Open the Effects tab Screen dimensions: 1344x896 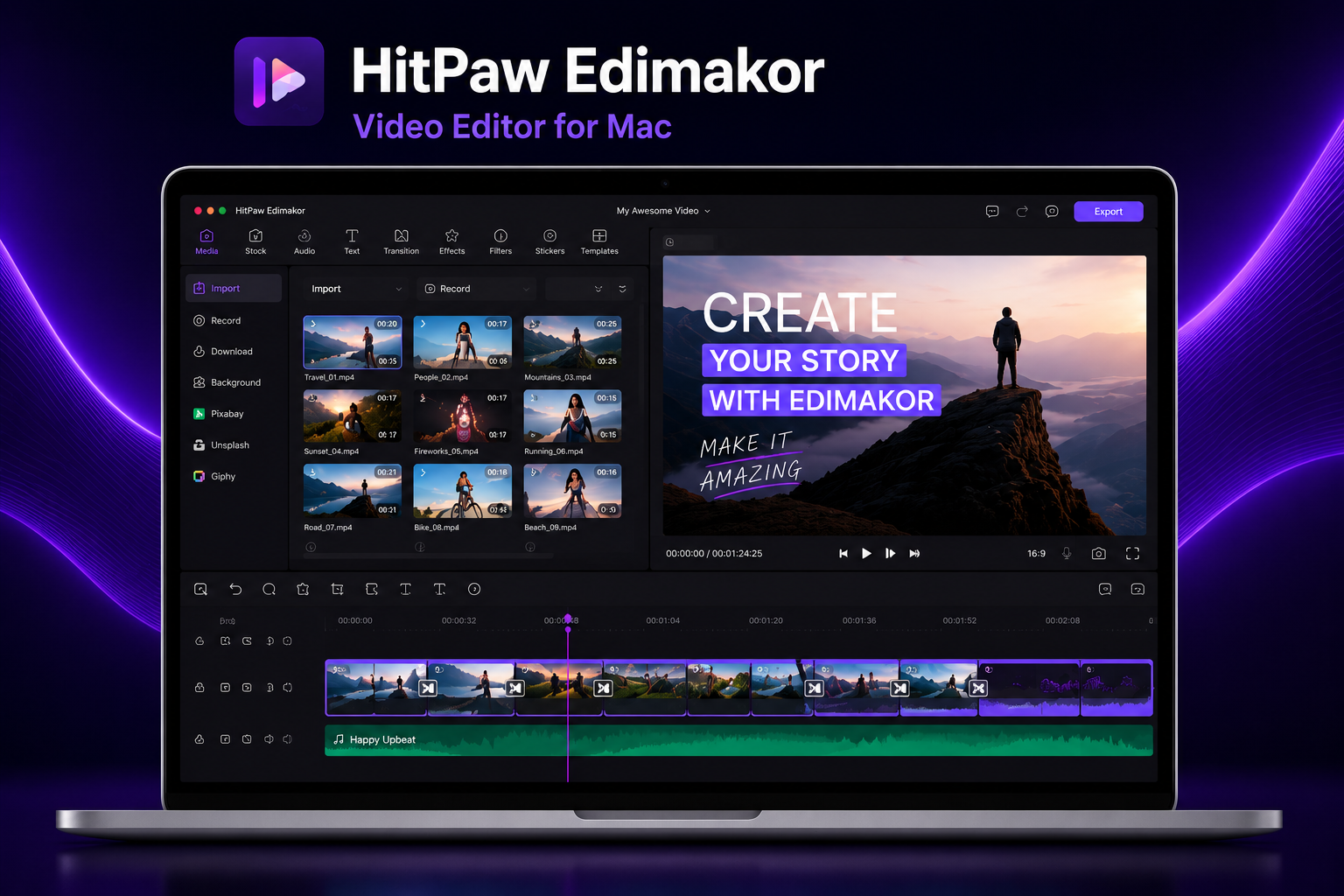coord(451,241)
